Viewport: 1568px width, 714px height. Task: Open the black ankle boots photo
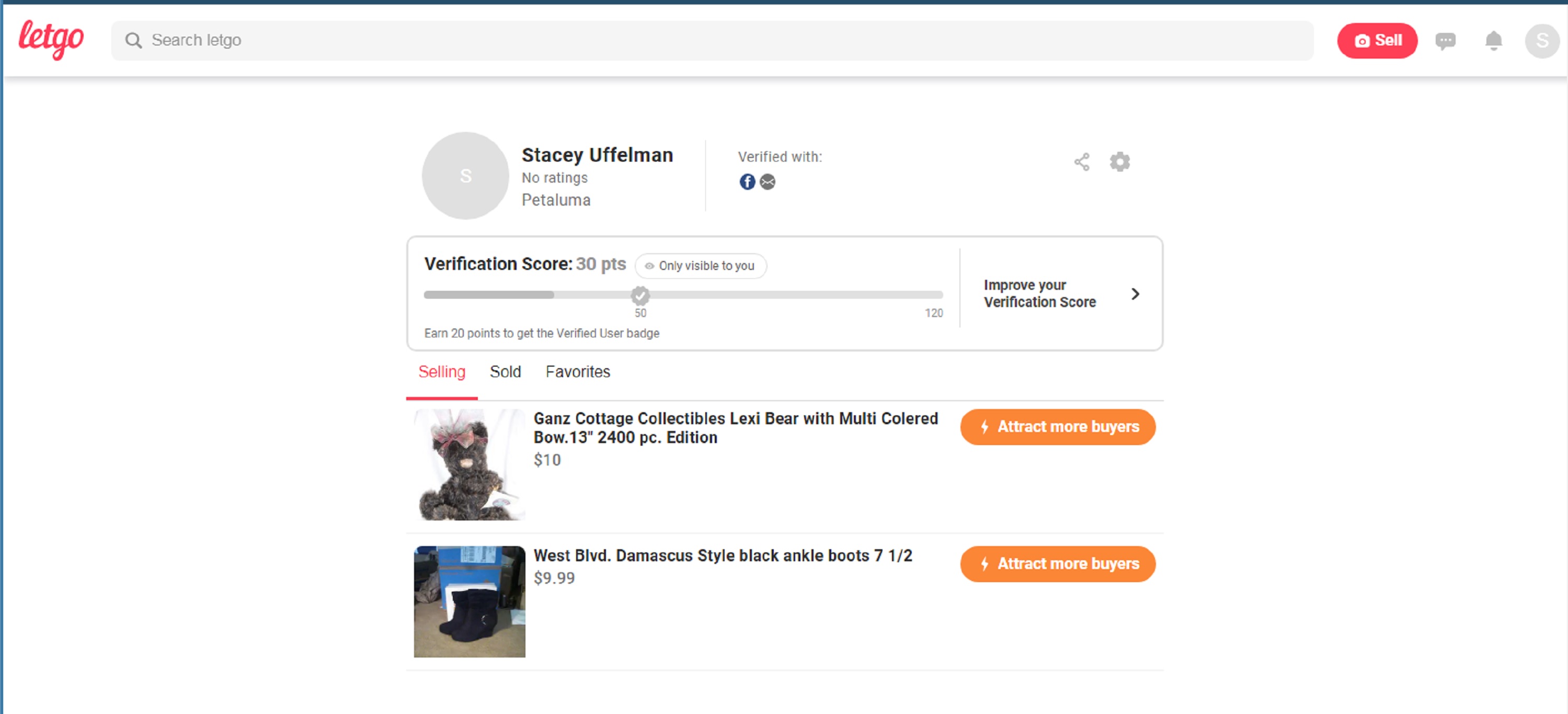click(x=470, y=602)
